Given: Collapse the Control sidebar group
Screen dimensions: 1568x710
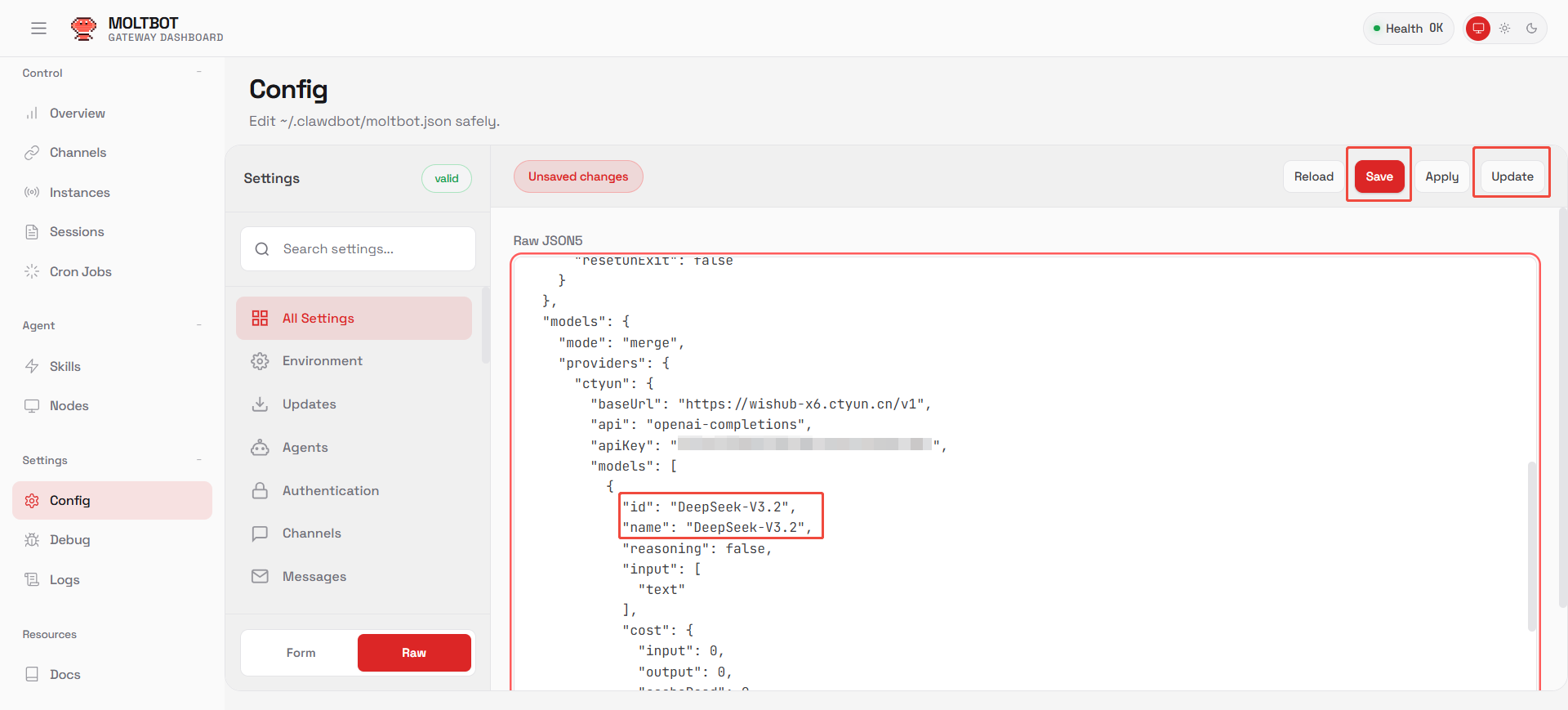Looking at the screenshot, I should 198,73.
